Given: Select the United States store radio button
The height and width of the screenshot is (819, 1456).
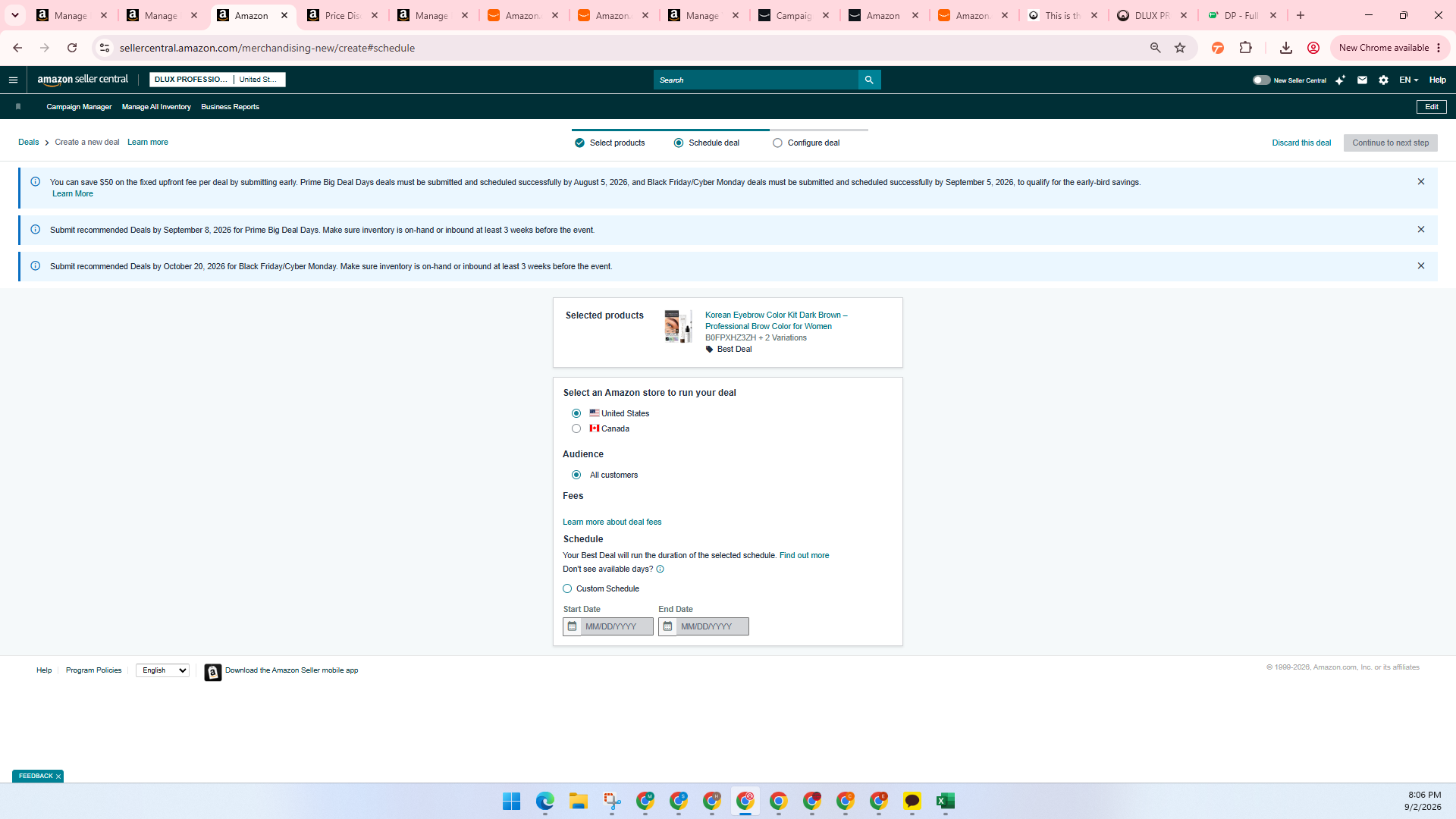Looking at the screenshot, I should point(576,414).
